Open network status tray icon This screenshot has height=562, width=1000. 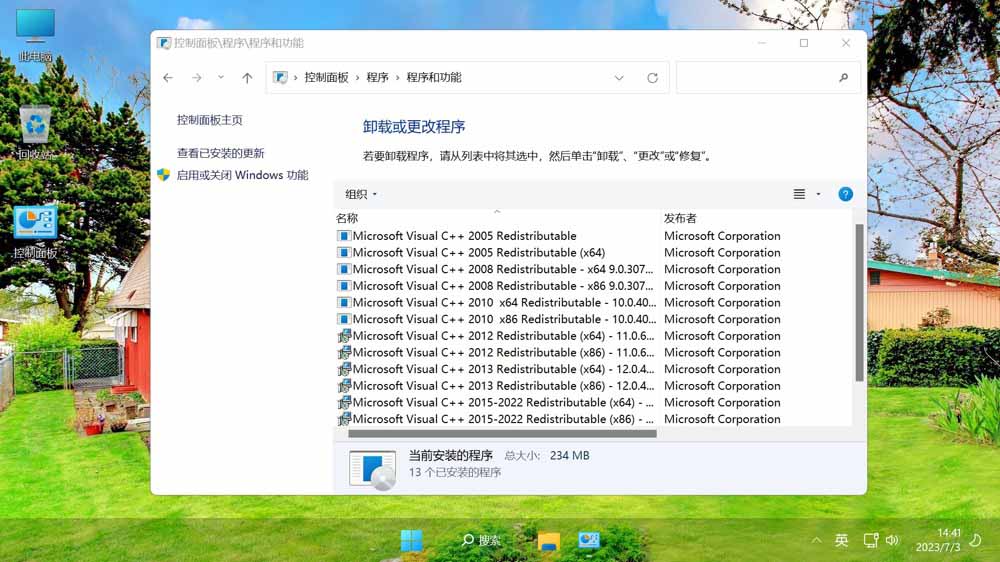(871, 540)
